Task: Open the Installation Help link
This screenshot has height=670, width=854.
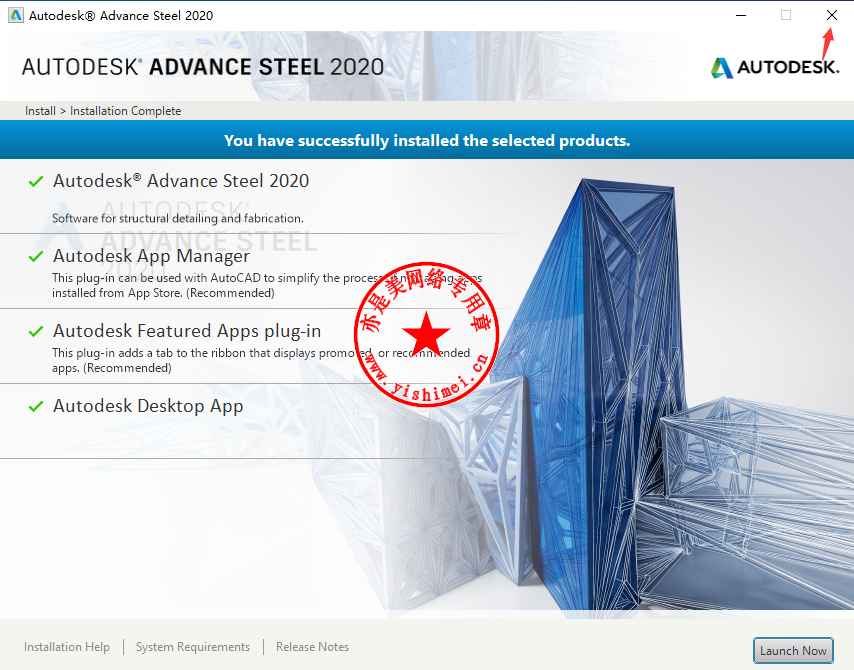Action: point(66,647)
